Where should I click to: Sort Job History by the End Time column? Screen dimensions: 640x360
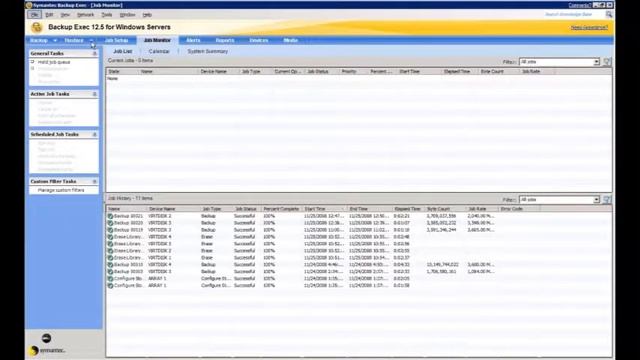point(369,209)
